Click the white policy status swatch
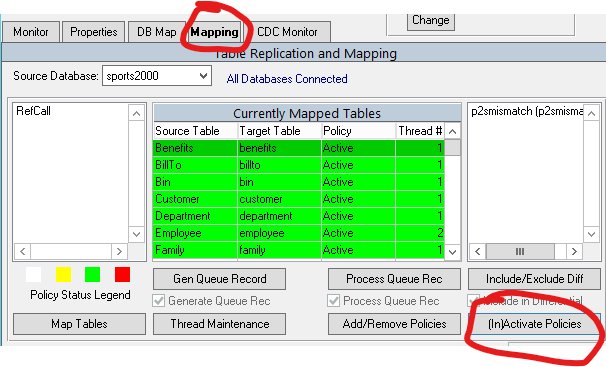Screen dimensions: 606x367 (x=34, y=275)
